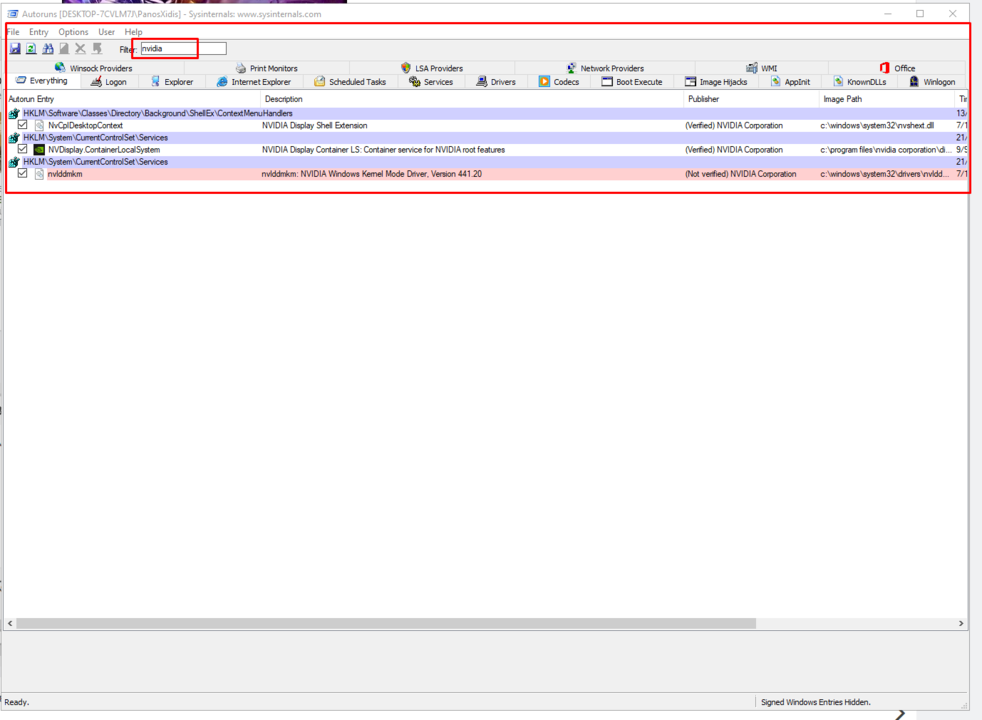Select the HKLM ContextMenuHandlers registry key row
This screenshot has width=982, height=720.
[x=487, y=113]
